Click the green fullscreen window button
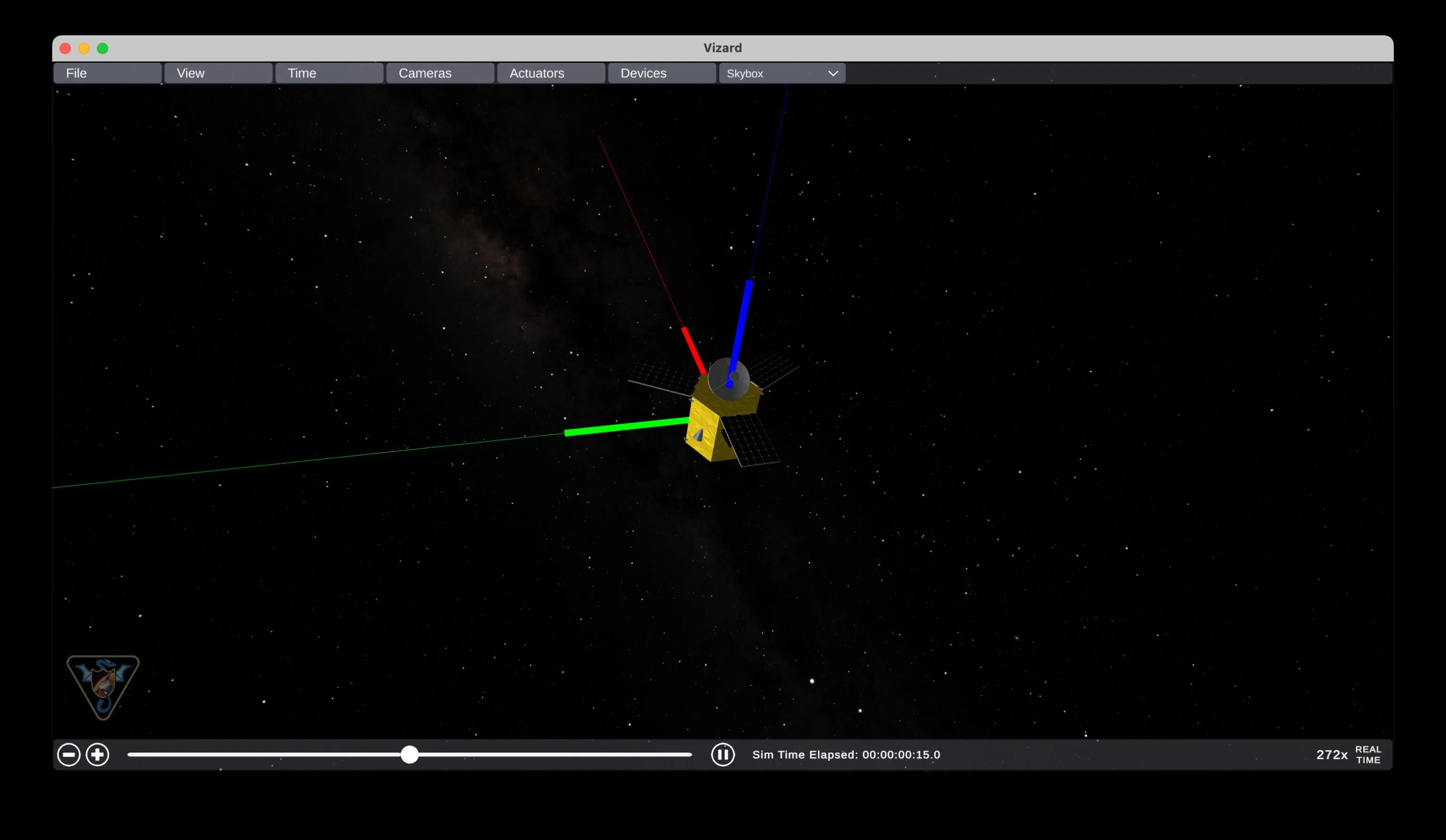The height and width of the screenshot is (840, 1446). click(103, 48)
